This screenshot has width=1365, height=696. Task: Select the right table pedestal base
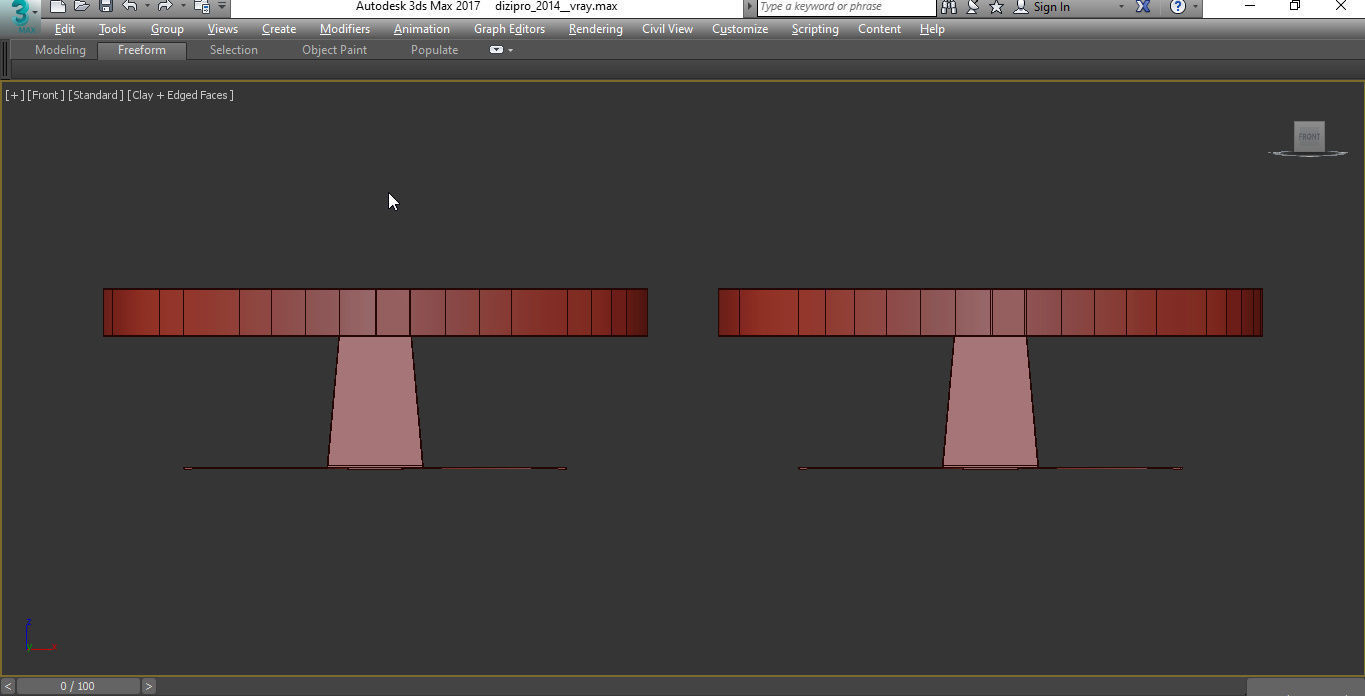(x=990, y=402)
